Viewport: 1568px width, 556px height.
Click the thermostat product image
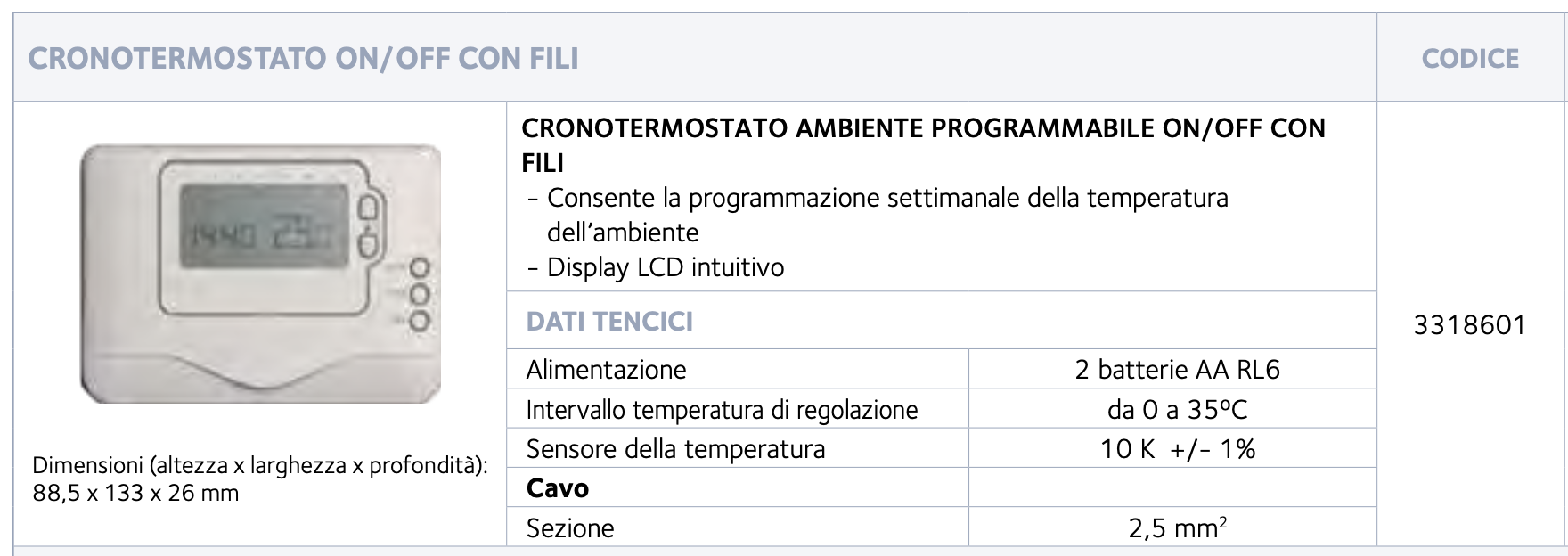click(x=260, y=274)
